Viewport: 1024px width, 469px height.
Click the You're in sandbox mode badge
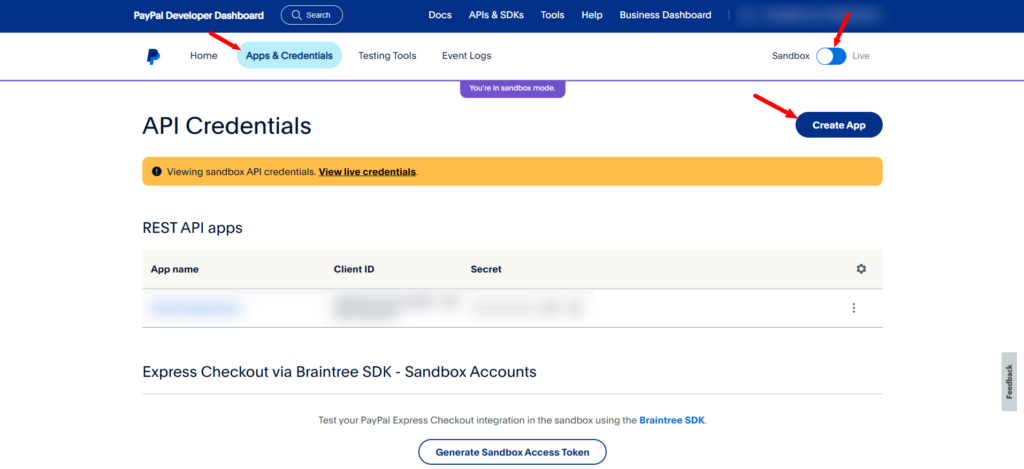click(513, 89)
